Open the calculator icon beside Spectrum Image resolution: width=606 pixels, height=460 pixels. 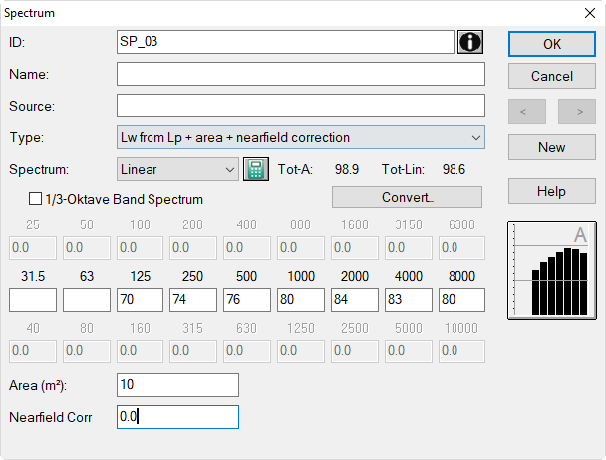pyautogui.click(x=255, y=169)
